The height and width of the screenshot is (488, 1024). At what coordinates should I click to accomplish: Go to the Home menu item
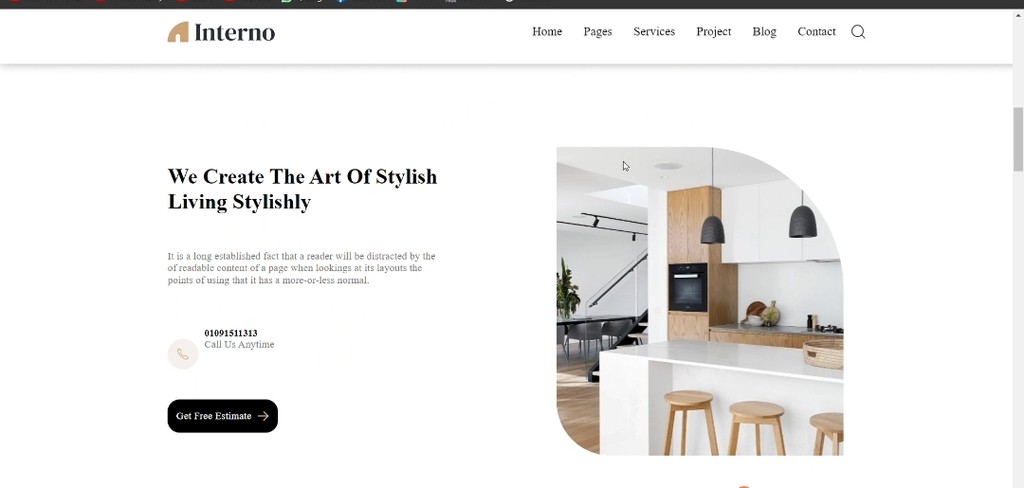tap(547, 31)
